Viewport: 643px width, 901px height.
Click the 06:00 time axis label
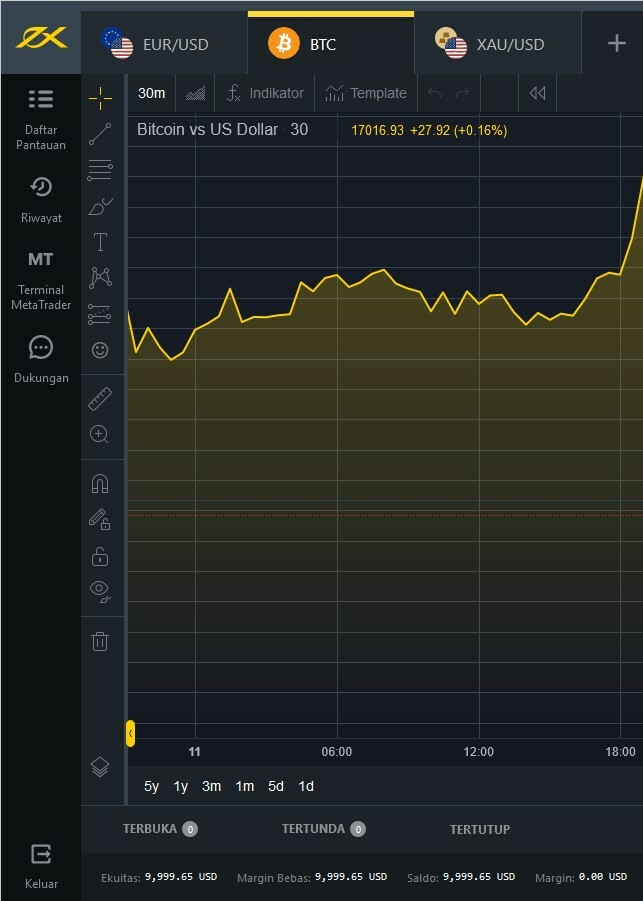(337, 752)
